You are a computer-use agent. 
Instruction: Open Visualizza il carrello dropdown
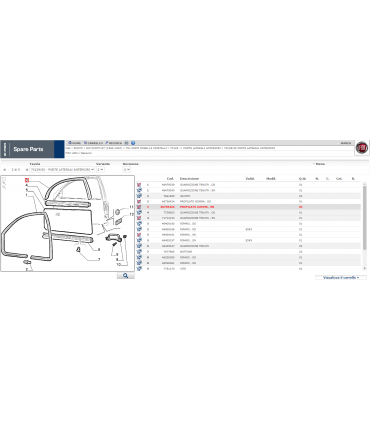pos(341,277)
